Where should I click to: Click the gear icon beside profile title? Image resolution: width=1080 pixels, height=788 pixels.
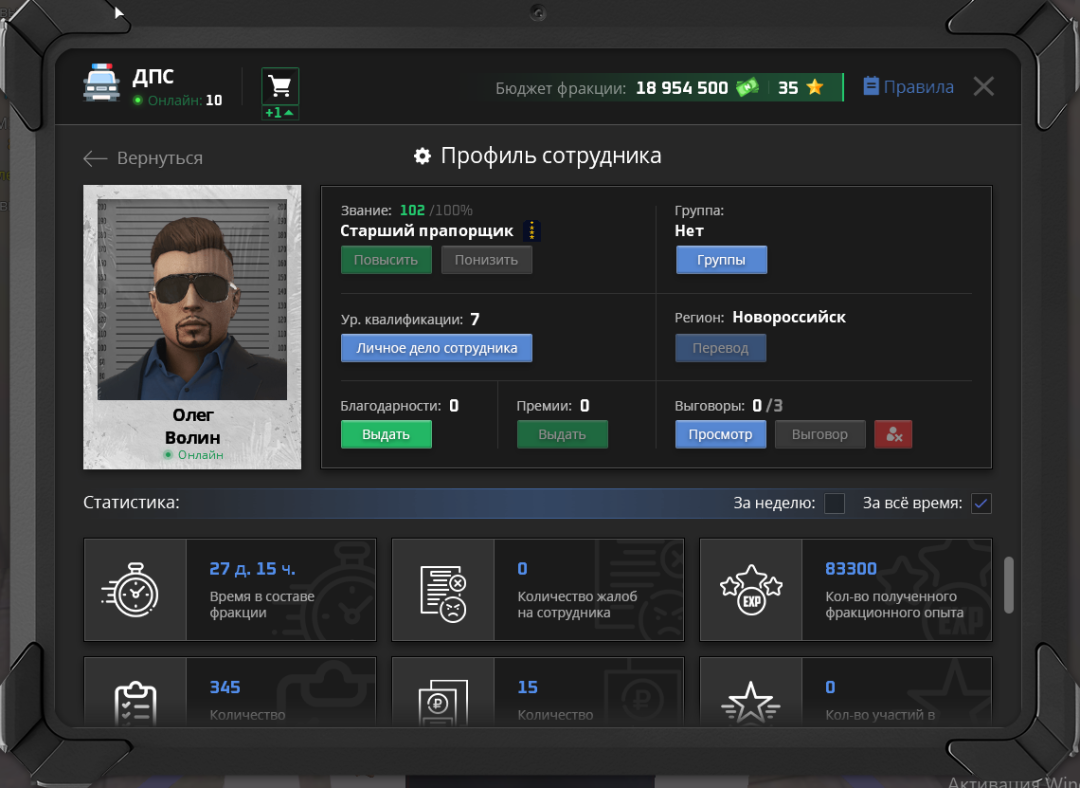click(x=422, y=156)
